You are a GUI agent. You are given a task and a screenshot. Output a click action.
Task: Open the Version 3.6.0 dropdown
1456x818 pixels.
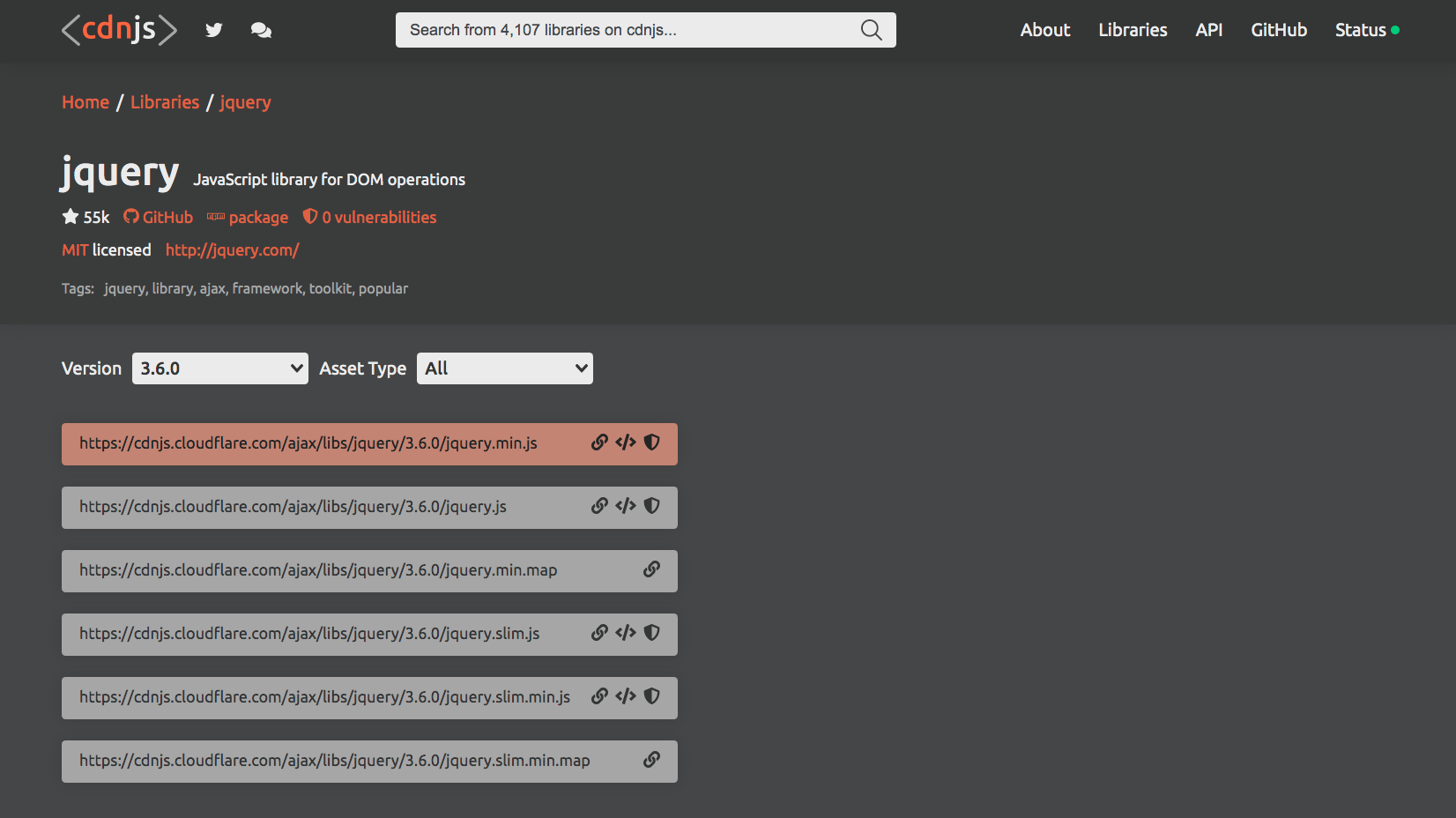click(x=220, y=368)
